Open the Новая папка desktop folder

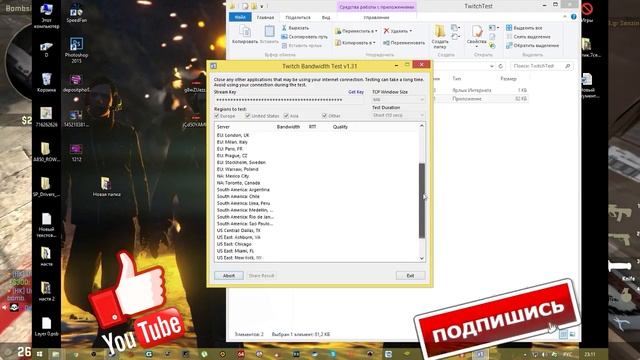point(106,187)
